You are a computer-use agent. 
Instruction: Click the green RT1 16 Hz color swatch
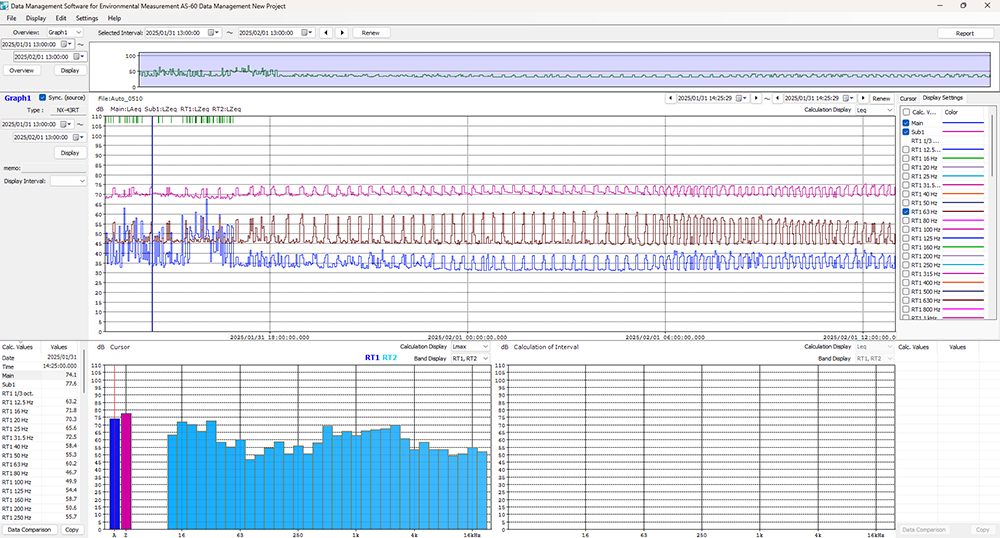[963, 159]
